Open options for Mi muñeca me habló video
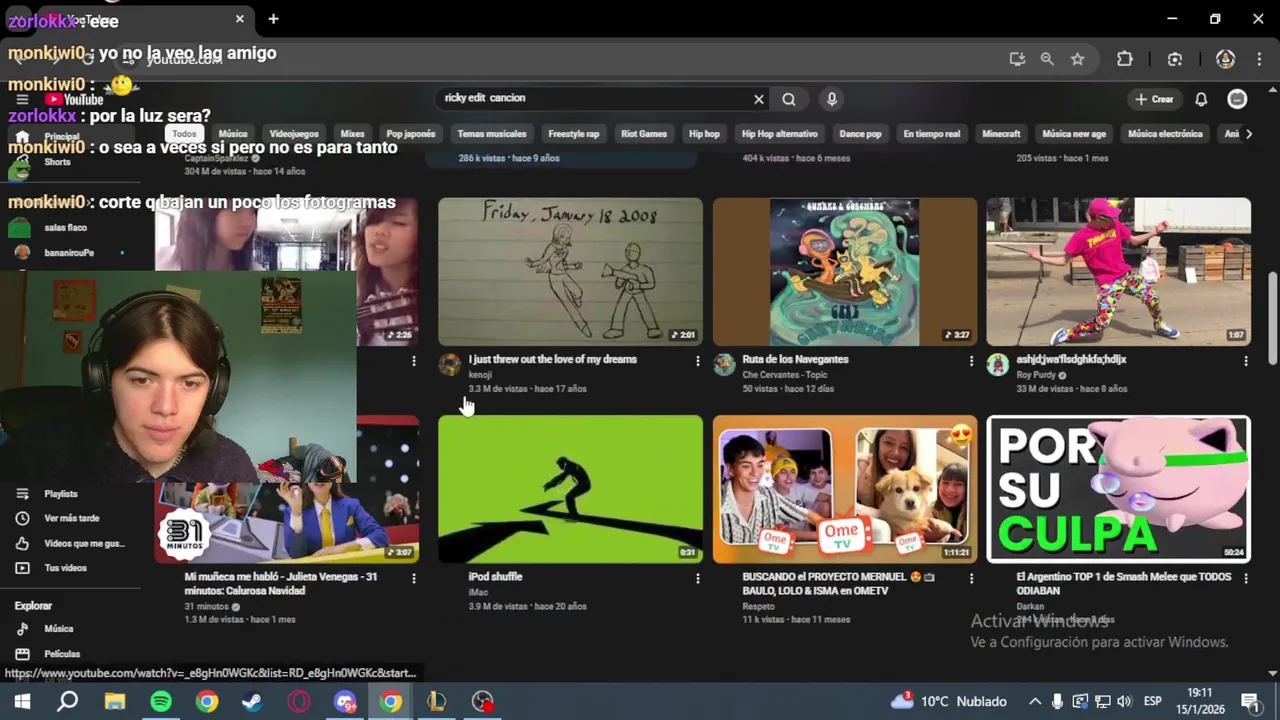The image size is (1280, 720). coord(413,578)
